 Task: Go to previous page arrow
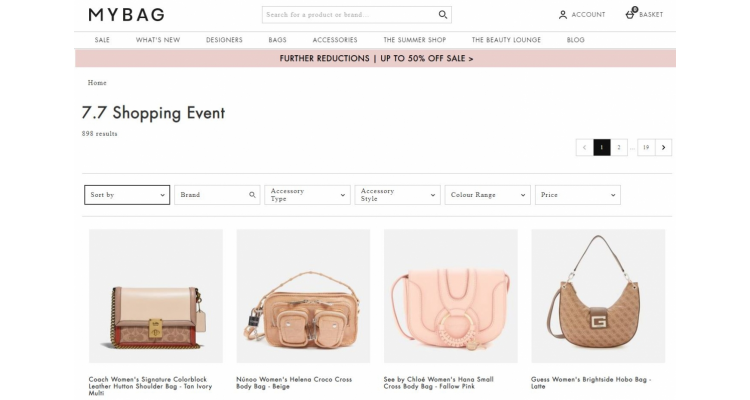click(x=585, y=147)
